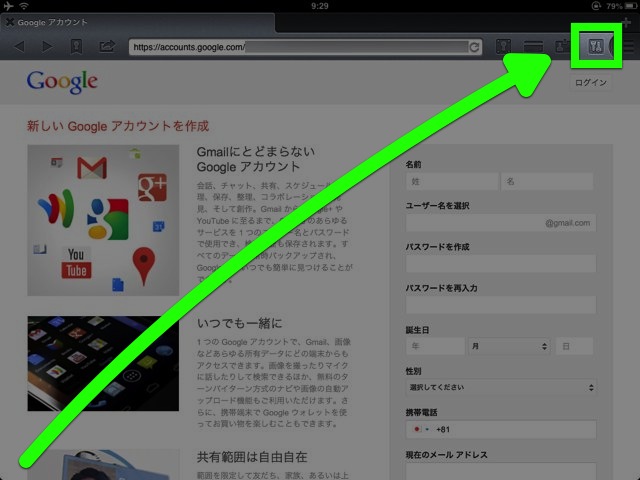Click the ログイン button

click(591, 83)
